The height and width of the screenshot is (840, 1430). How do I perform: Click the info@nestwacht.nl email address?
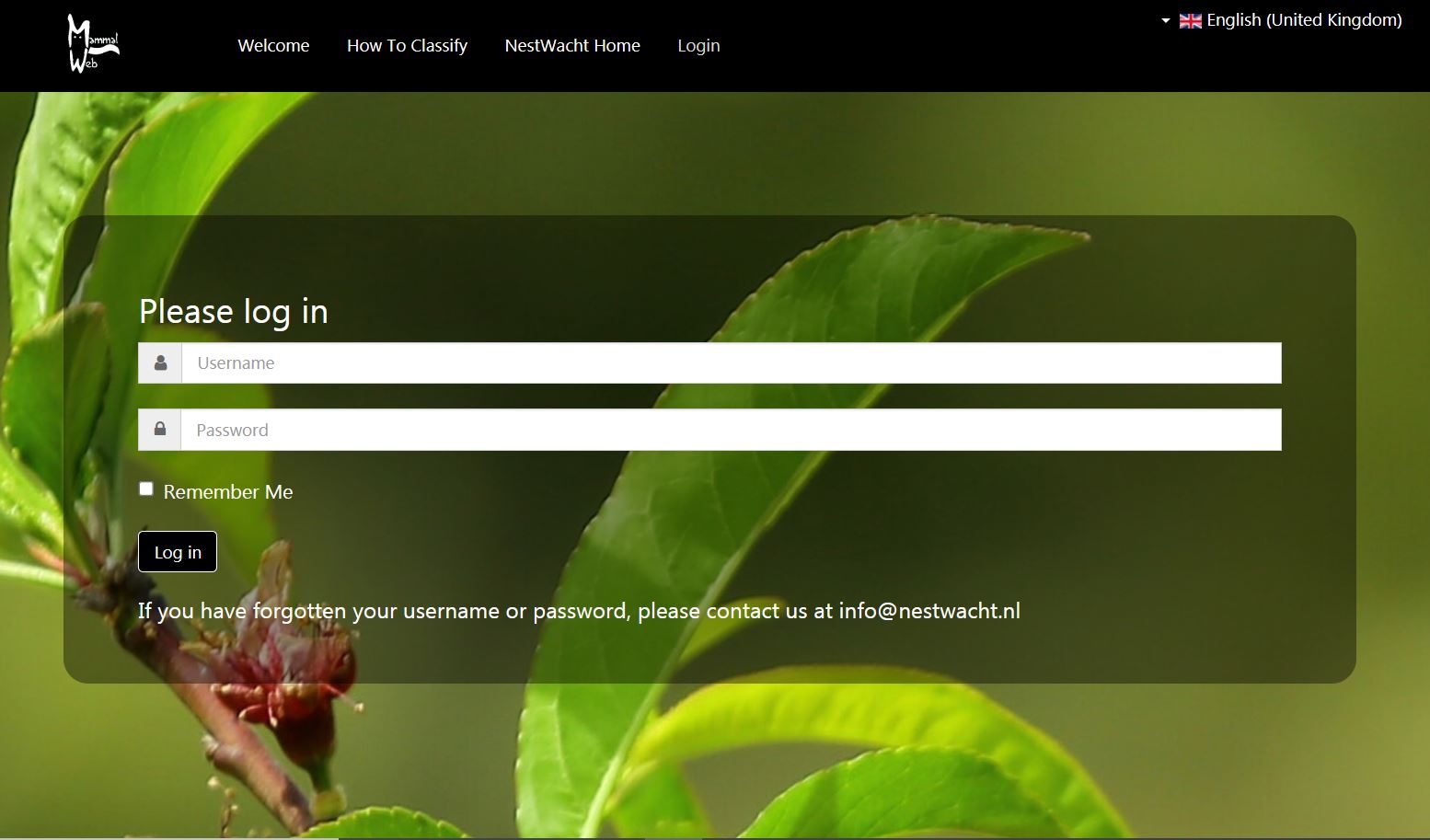929,611
